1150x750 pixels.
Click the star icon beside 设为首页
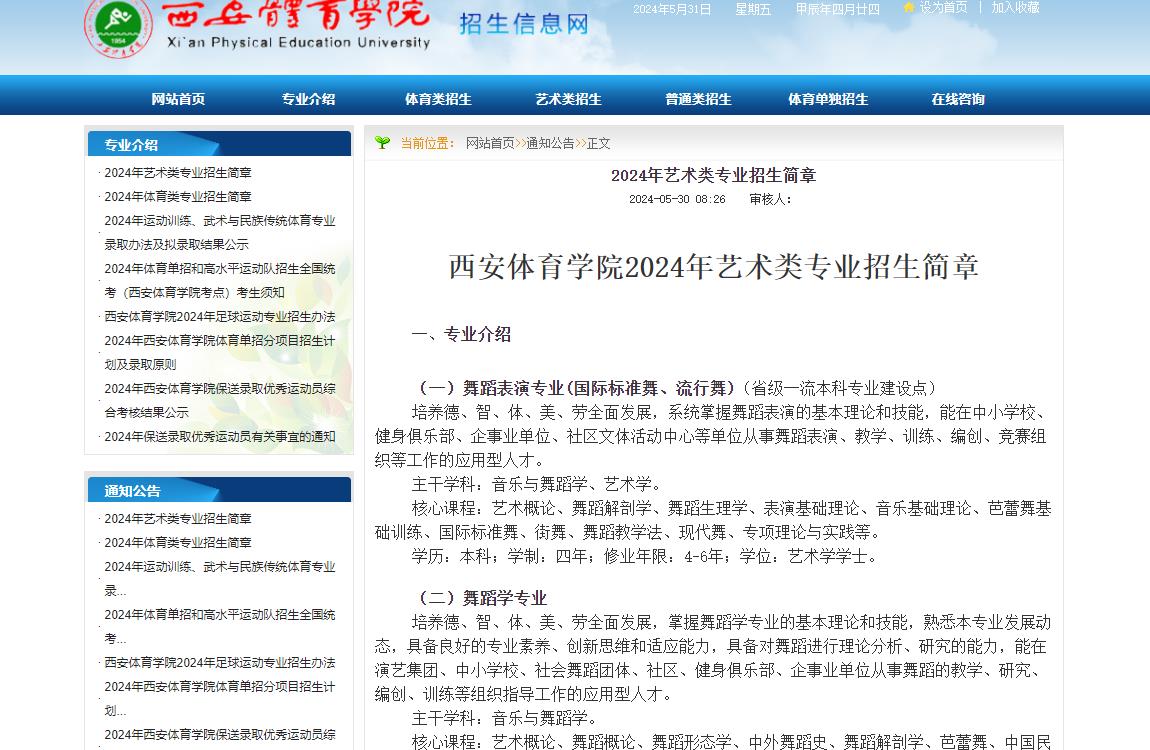pyautogui.click(x=909, y=7)
